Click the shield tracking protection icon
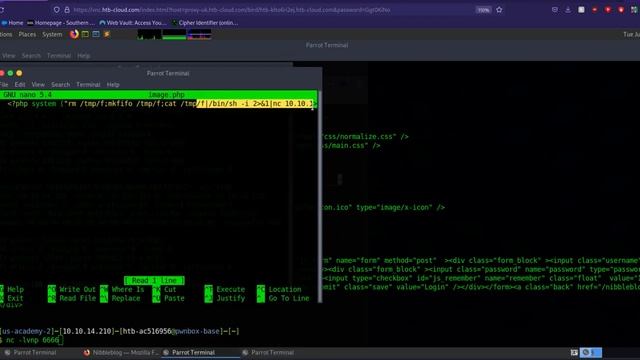Screen dimensions: 640x360 (56, 9)
